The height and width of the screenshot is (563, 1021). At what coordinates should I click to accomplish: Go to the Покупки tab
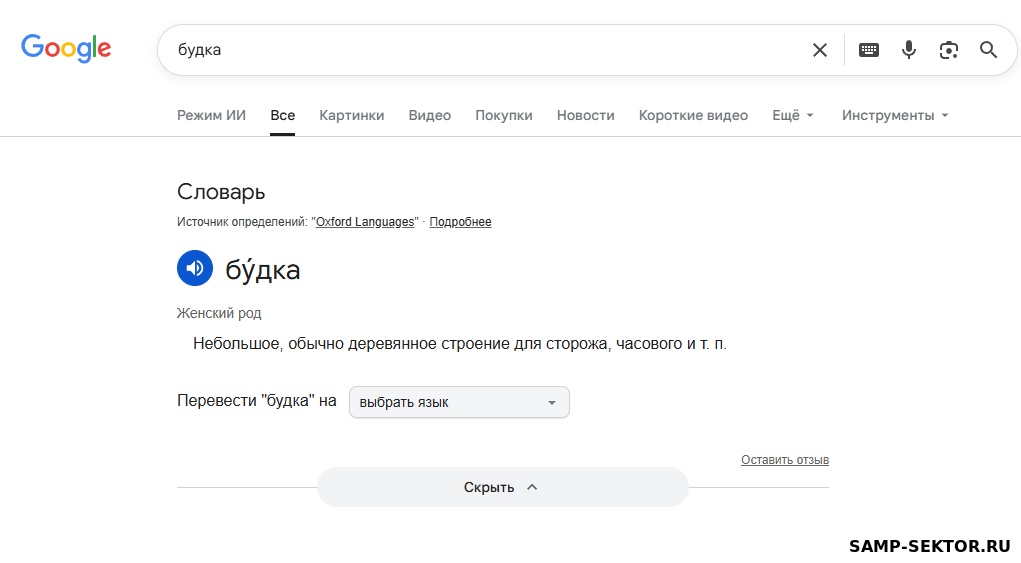click(x=503, y=115)
